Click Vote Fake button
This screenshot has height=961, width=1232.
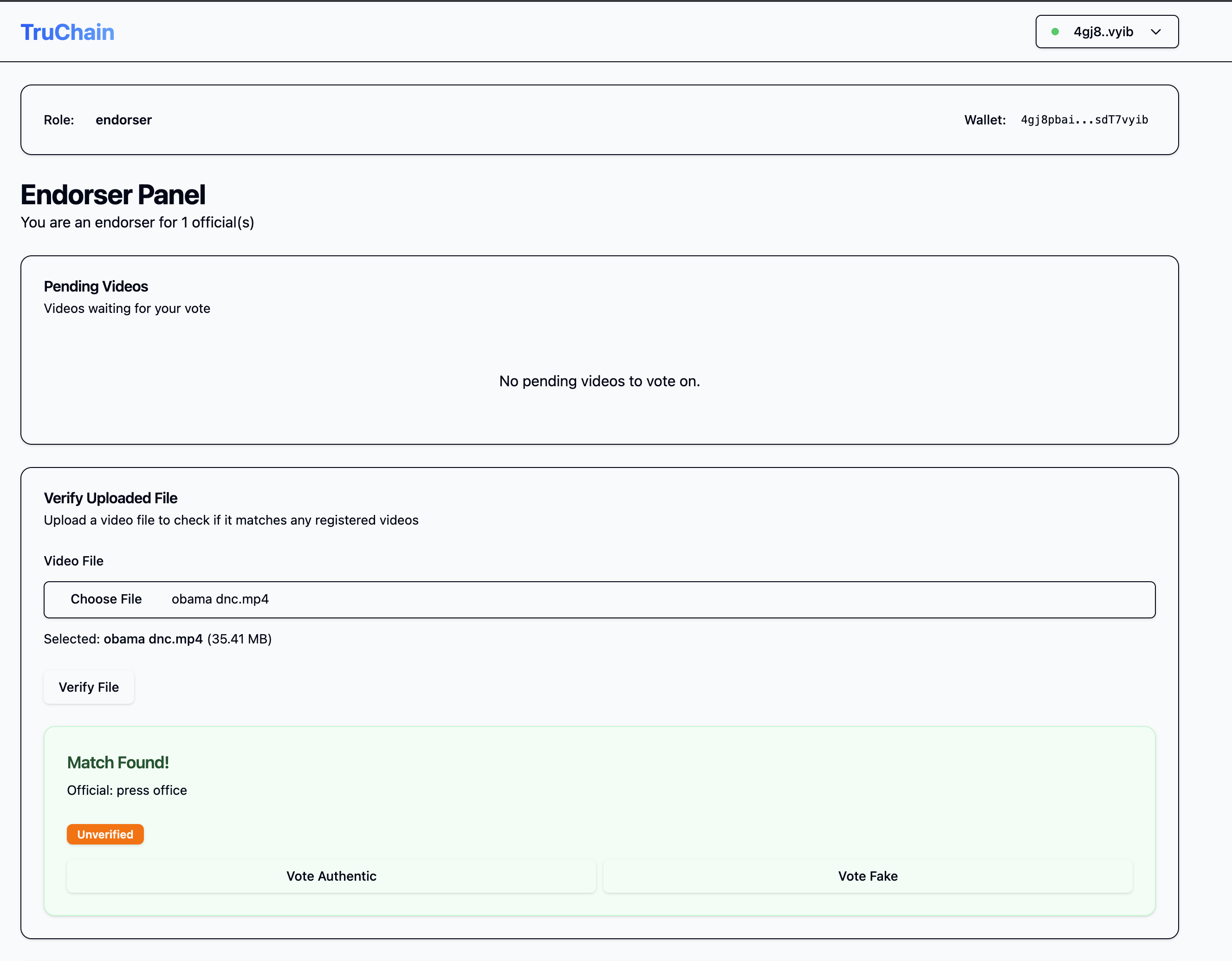(x=868, y=876)
